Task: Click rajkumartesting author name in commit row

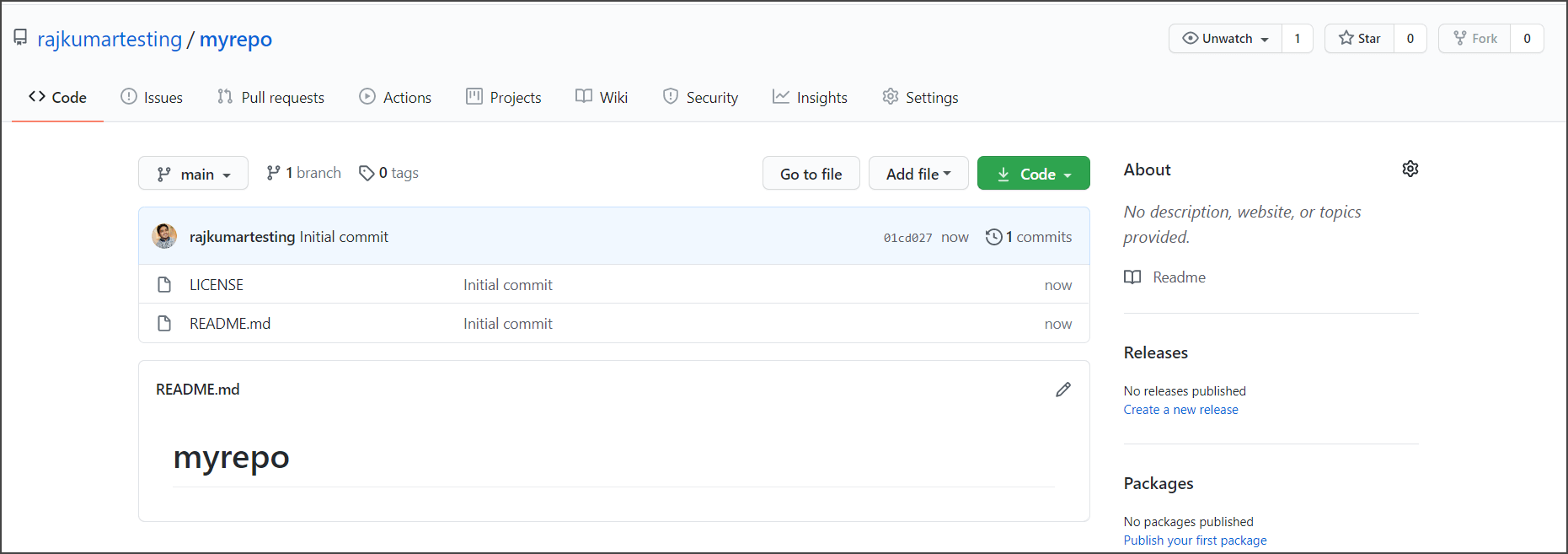Action: point(242,237)
